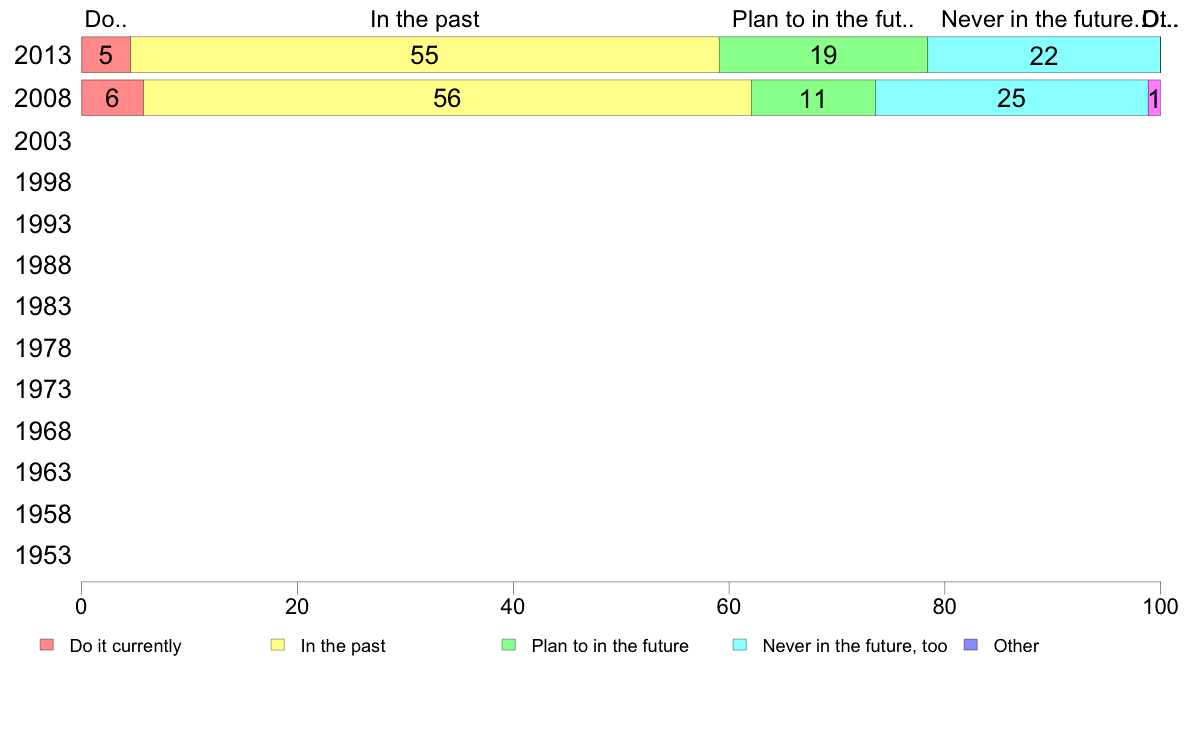Click the 'Plan to in the fut..' header
The height and width of the screenshot is (736, 1188).
click(x=823, y=19)
